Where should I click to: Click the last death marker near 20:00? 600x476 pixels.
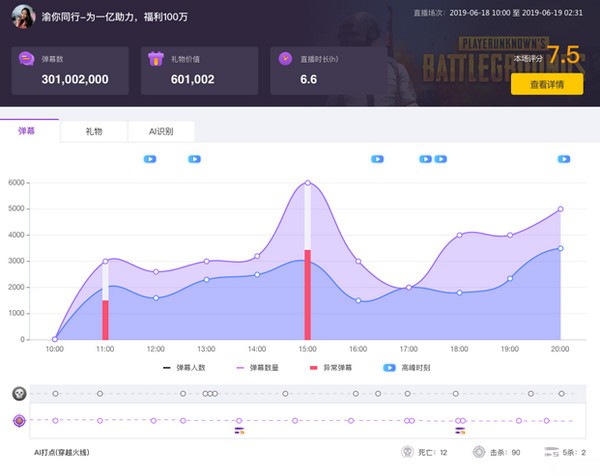click(561, 393)
